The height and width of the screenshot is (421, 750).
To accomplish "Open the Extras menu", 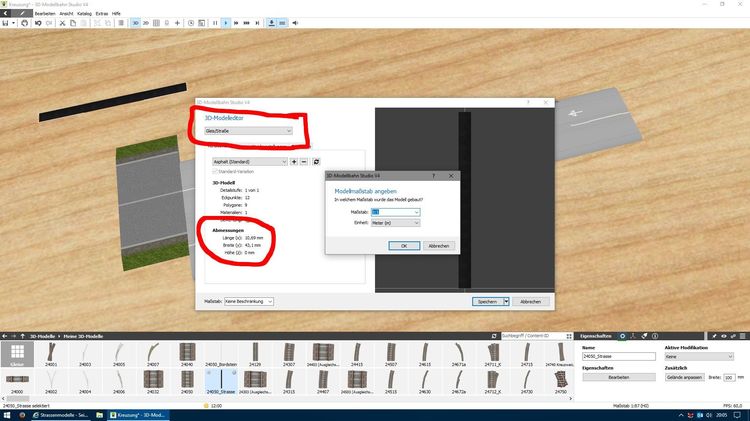I will tap(102, 13).
